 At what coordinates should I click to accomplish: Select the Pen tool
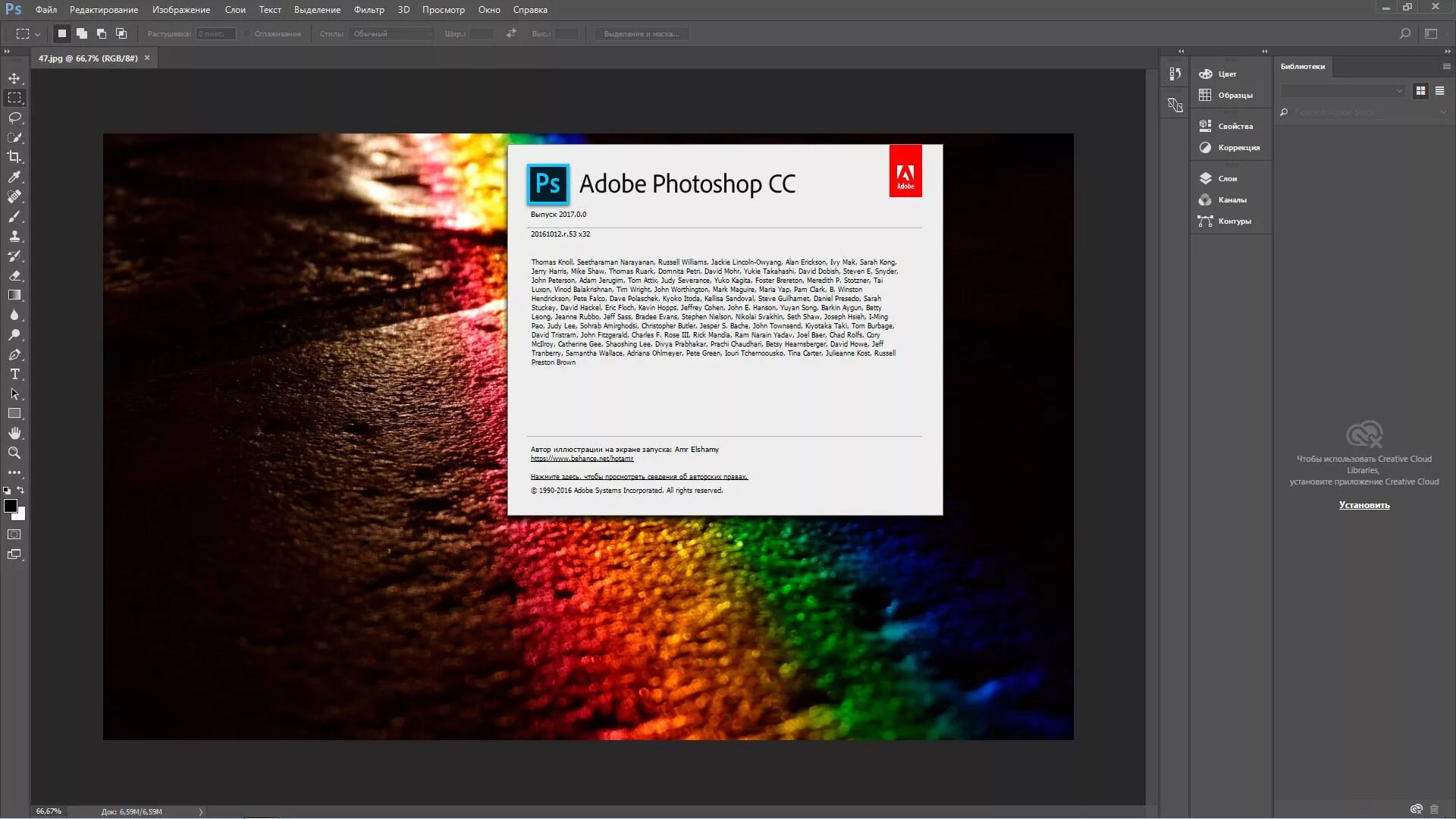14,354
